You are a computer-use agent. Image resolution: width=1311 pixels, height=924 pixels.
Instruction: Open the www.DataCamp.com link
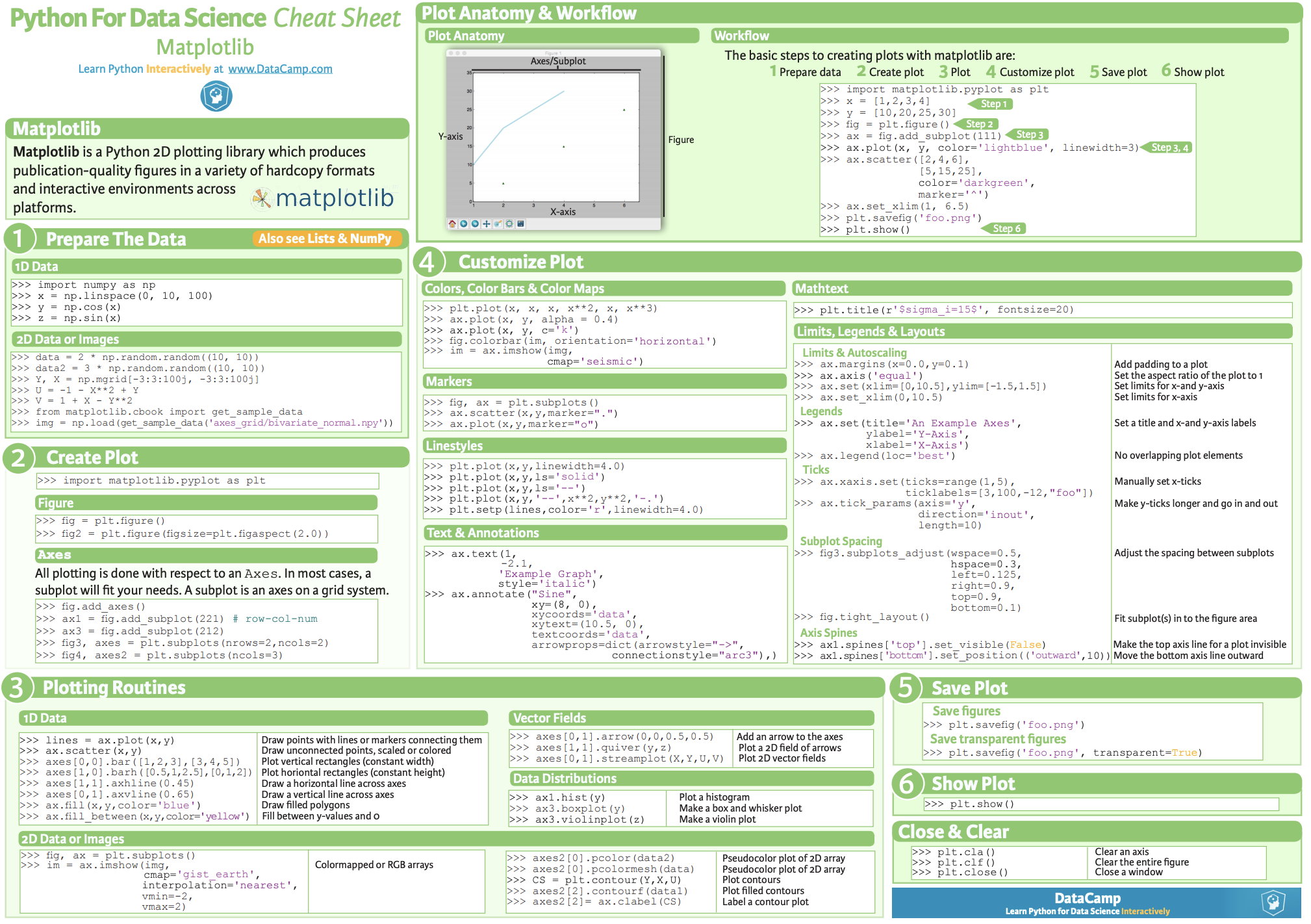point(280,69)
